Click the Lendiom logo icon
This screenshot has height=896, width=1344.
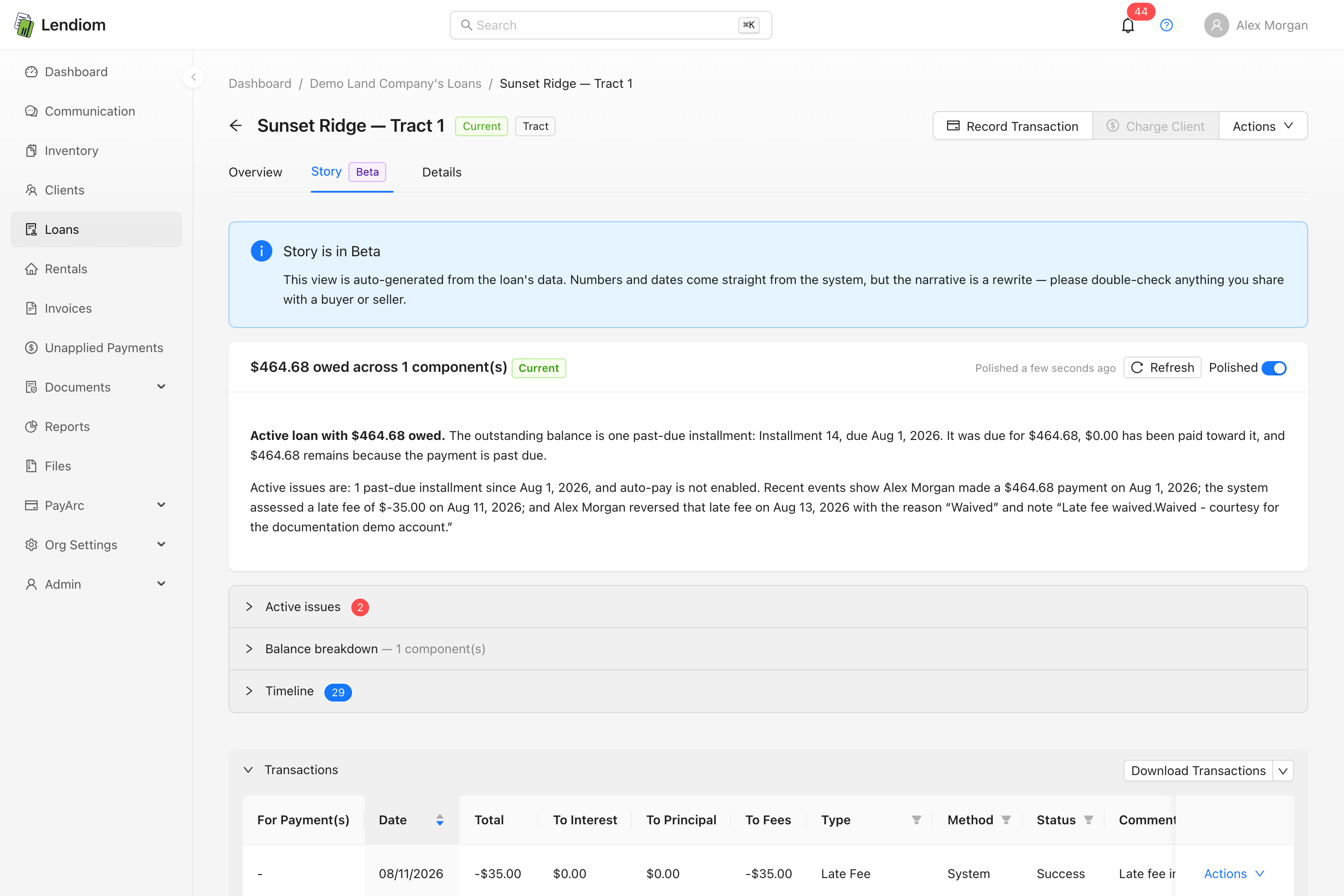tap(24, 25)
